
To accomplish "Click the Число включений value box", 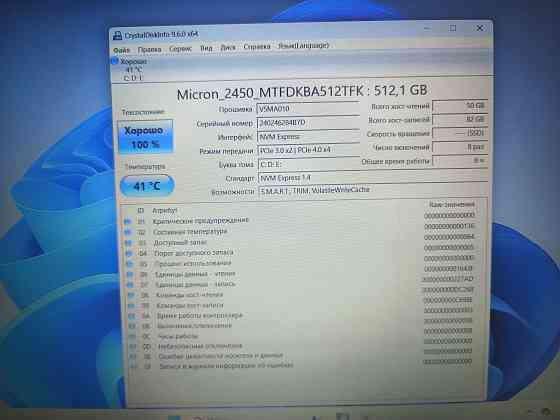I will (460, 147).
